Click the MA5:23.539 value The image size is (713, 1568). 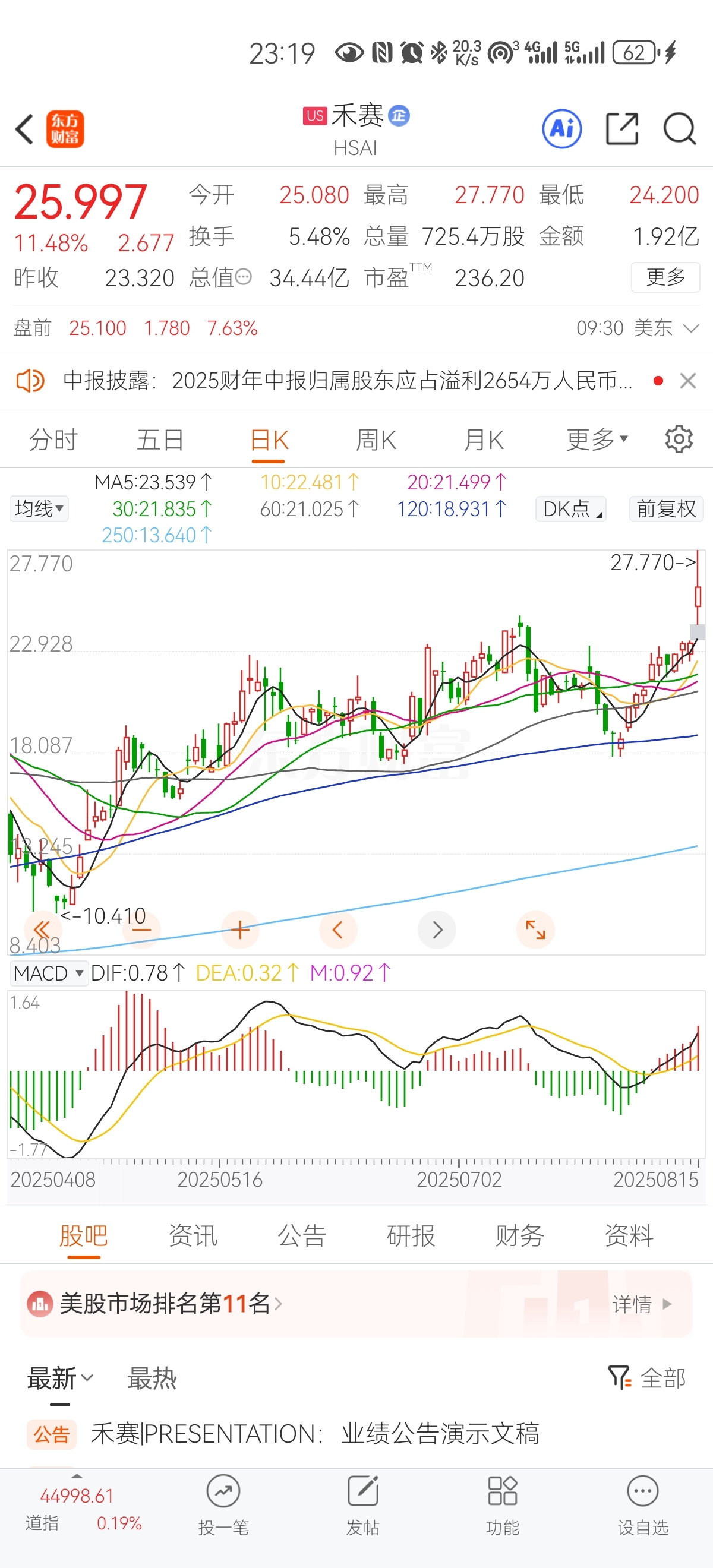153,482
